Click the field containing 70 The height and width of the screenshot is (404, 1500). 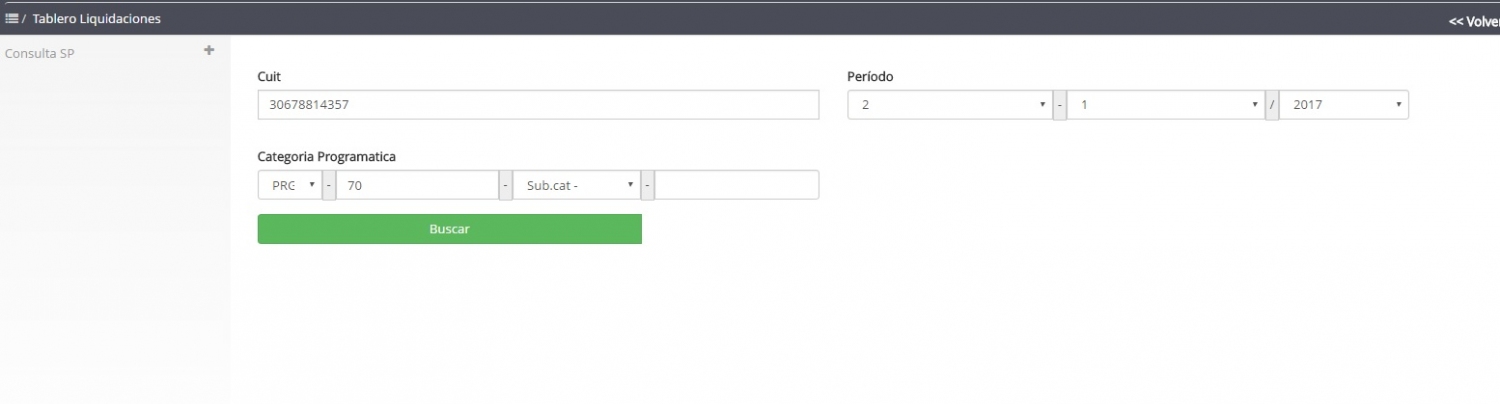tap(417, 185)
